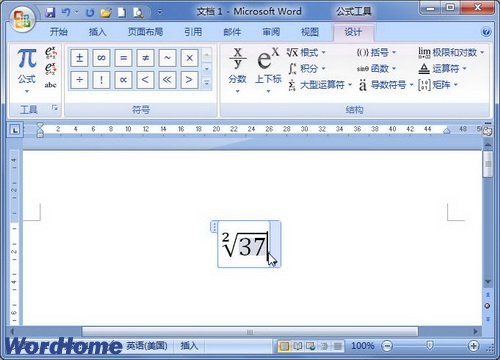Insert proportional-to ∝ symbol
The width and height of the screenshot is (500, 360).
[123, 80]
